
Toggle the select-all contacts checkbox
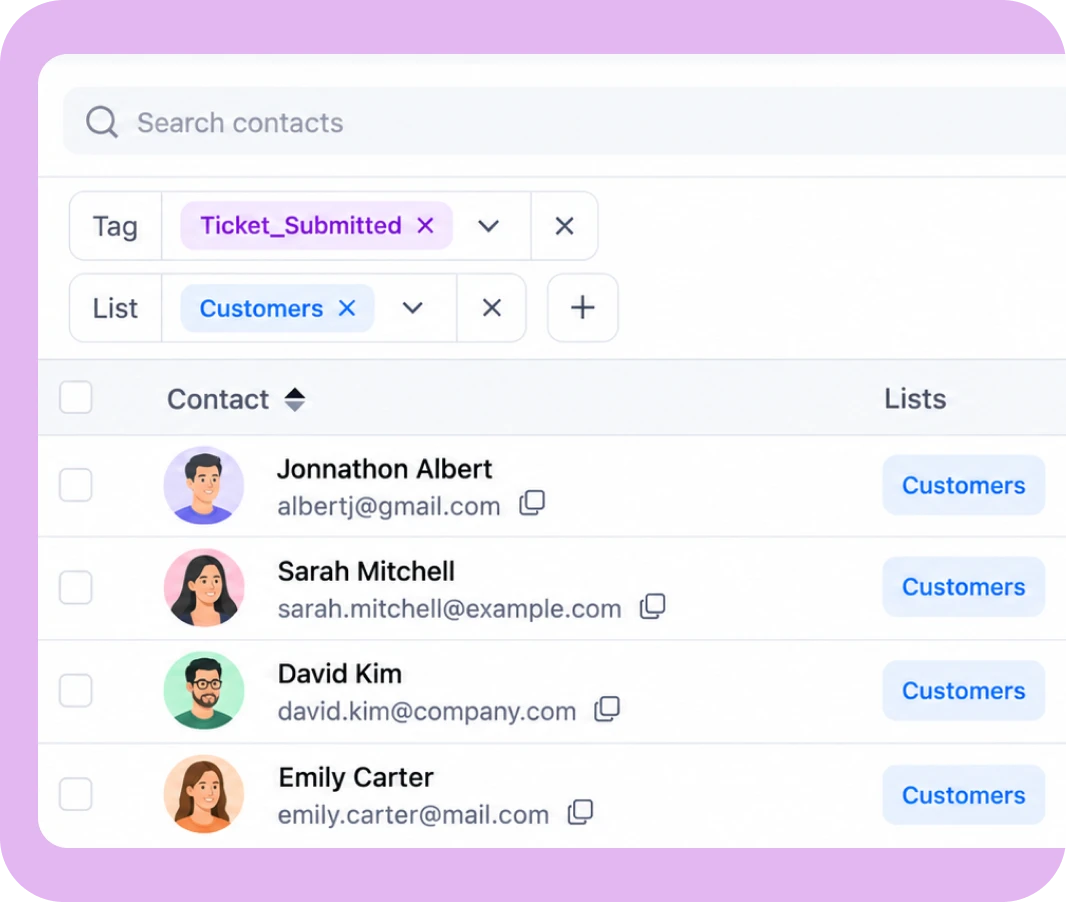(75, 398)
